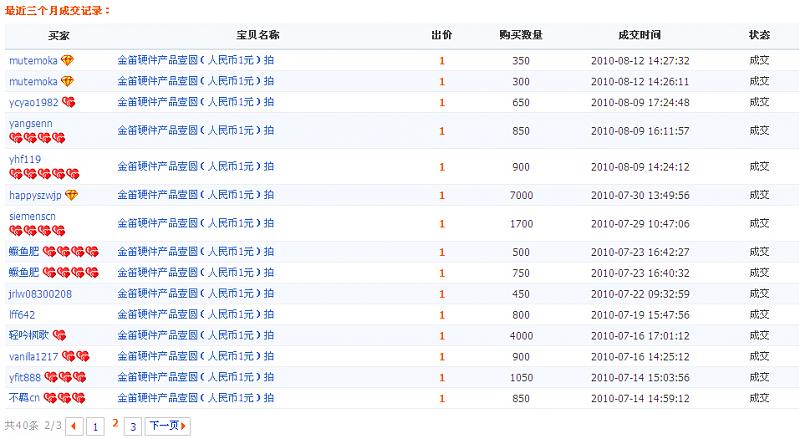800x439 pixels.
Task: Click the price 1 in lff642's row
Action: coord(442,315)
